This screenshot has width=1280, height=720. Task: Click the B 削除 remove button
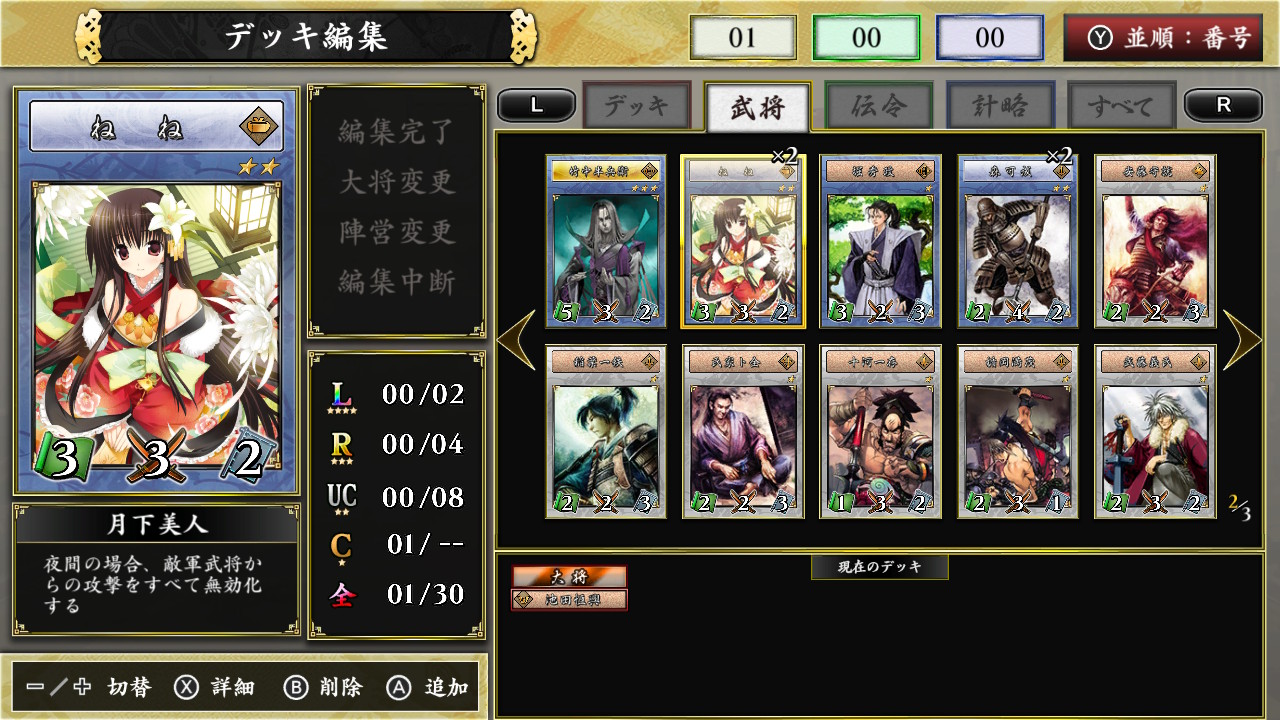pos(322,688)
